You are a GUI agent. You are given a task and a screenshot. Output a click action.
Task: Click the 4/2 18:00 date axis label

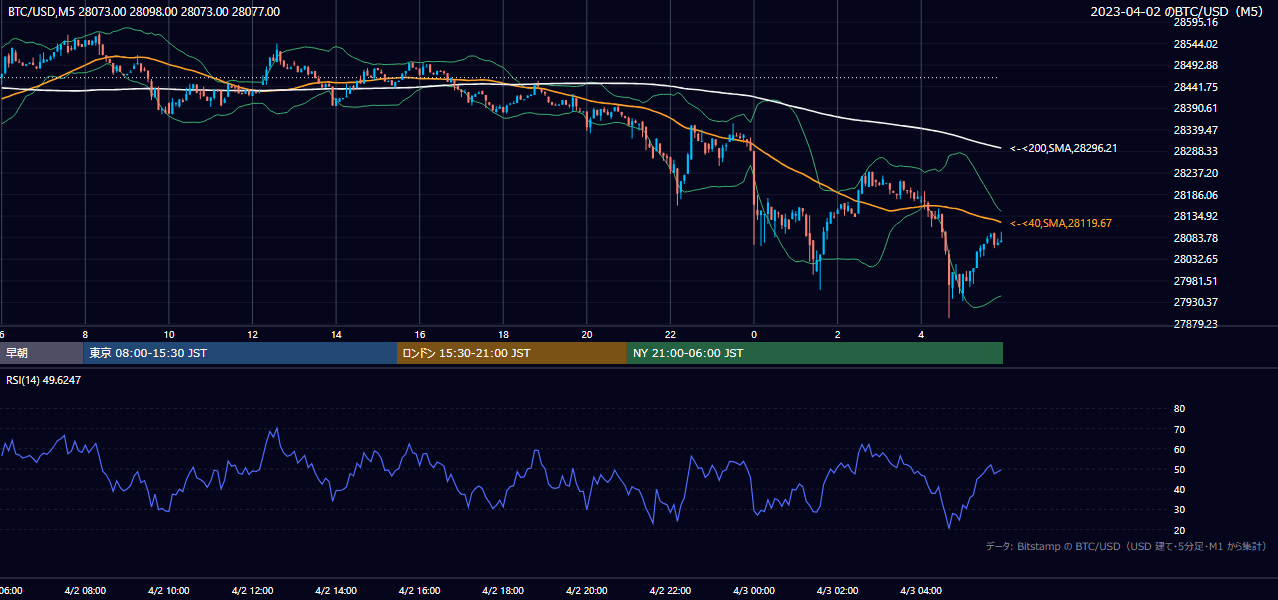(x=503, y=591)
